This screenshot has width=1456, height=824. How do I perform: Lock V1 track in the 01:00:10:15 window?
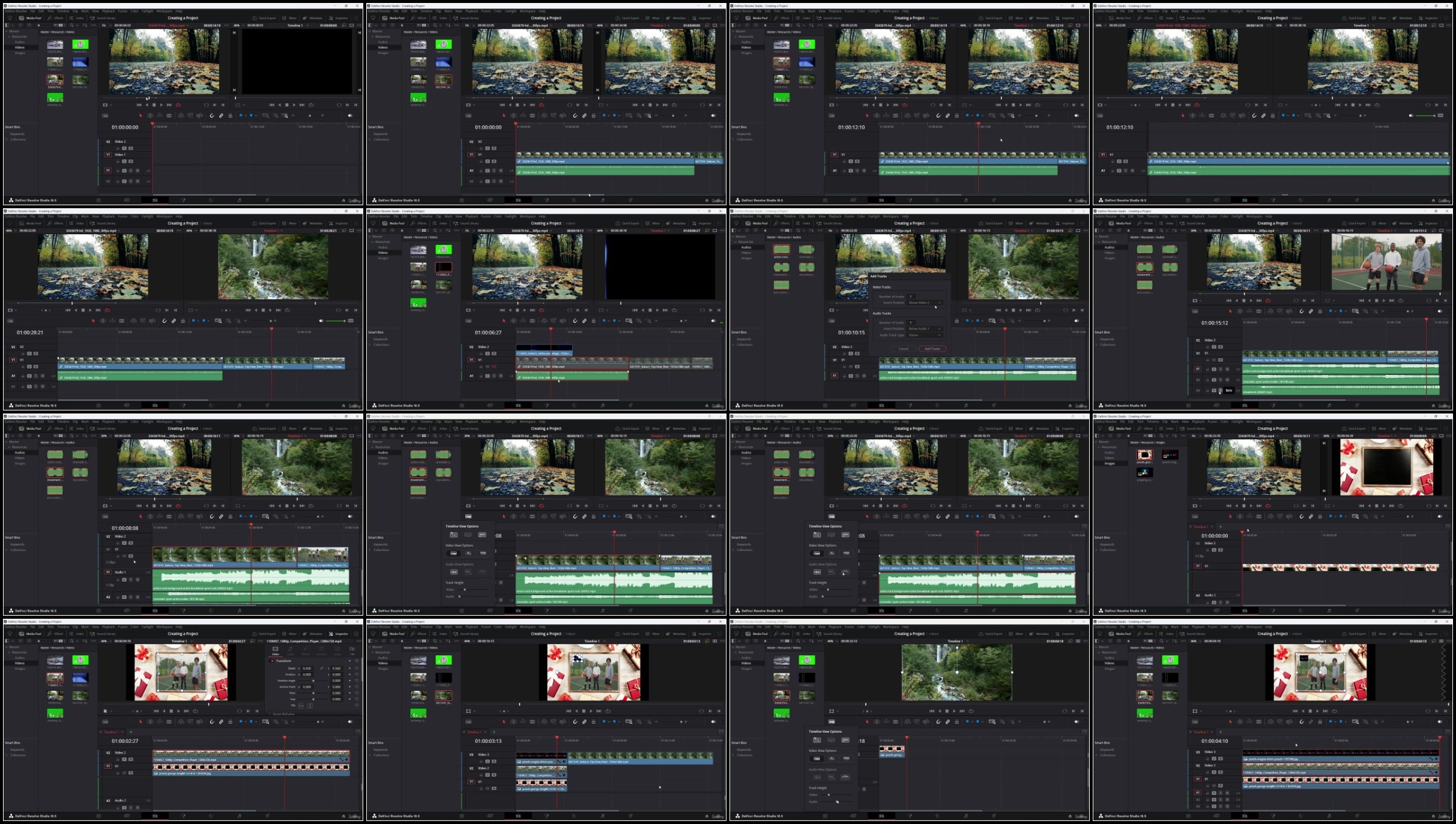click(844, 365)
